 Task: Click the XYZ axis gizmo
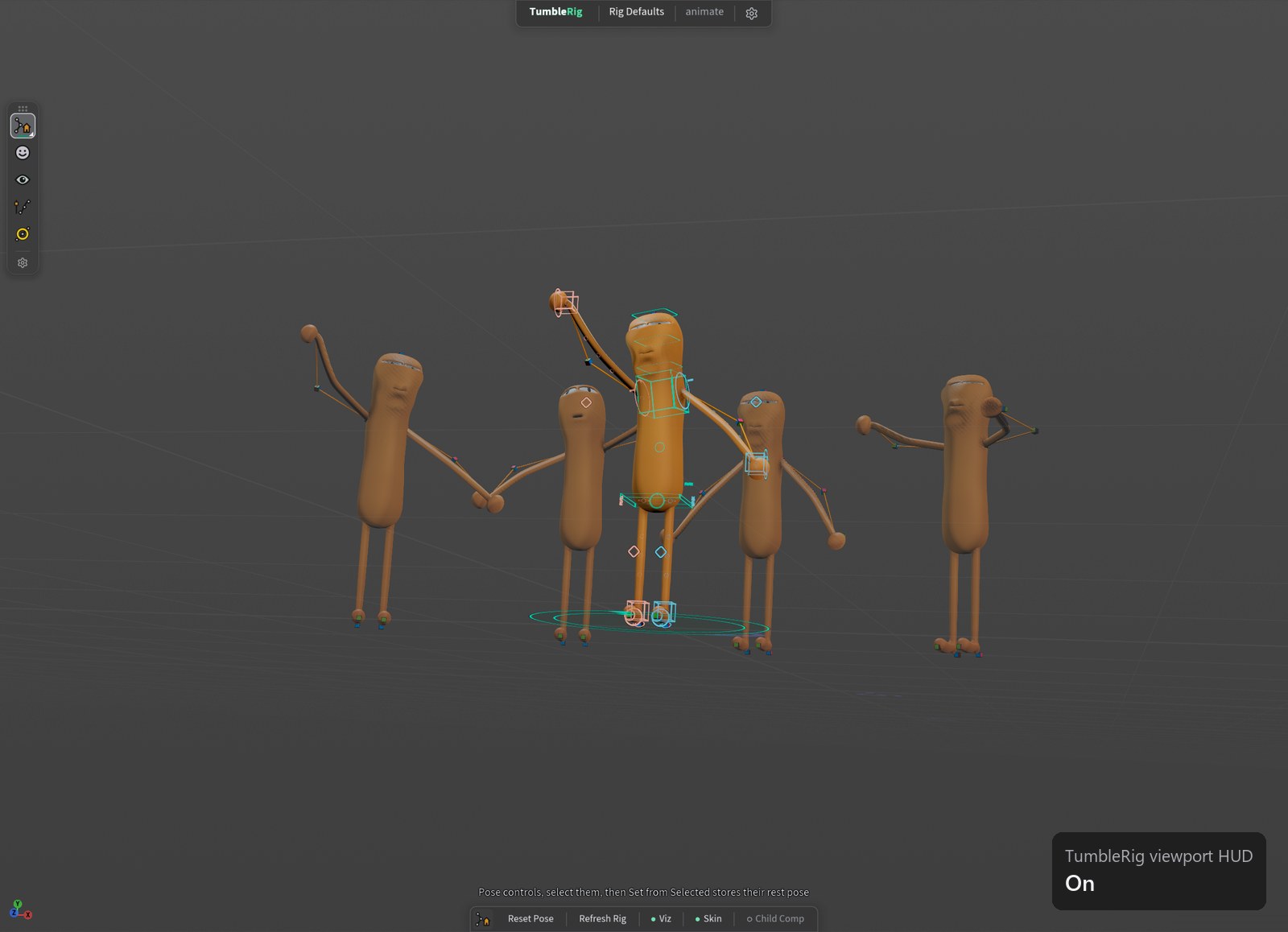20,909
